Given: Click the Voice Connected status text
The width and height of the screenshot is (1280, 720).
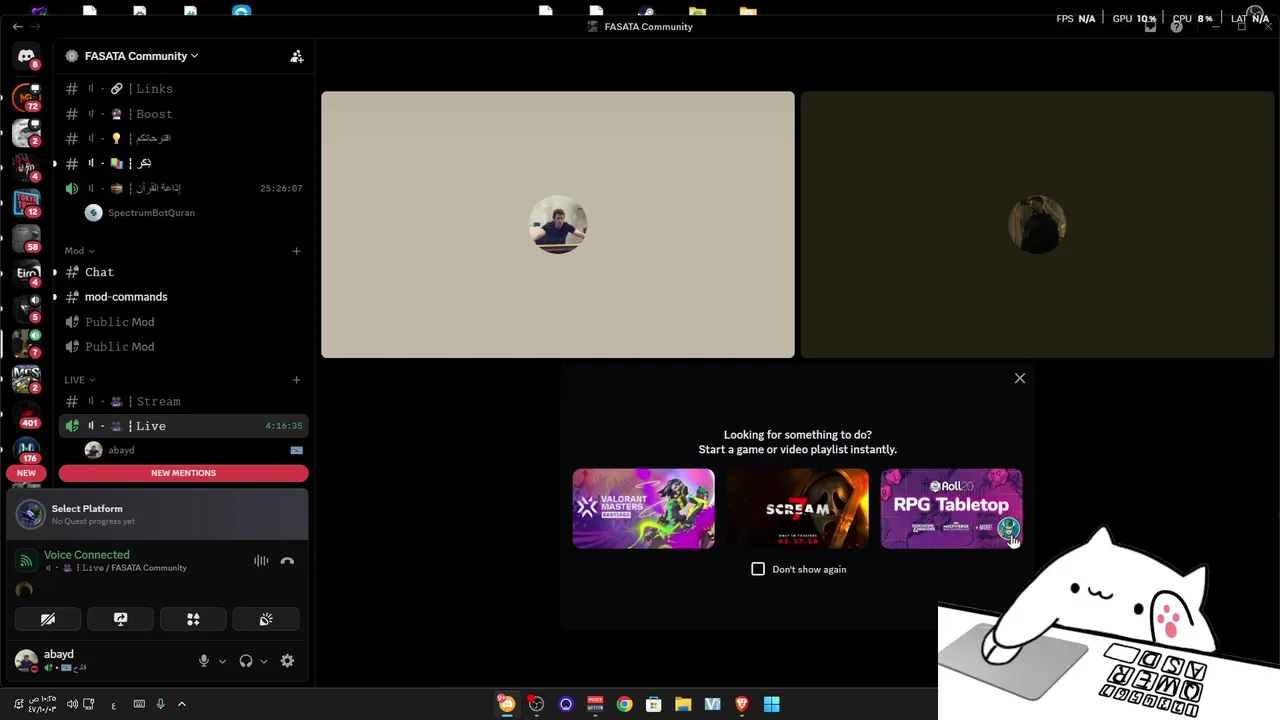Looking at the screenshot, I should (86, 555).
